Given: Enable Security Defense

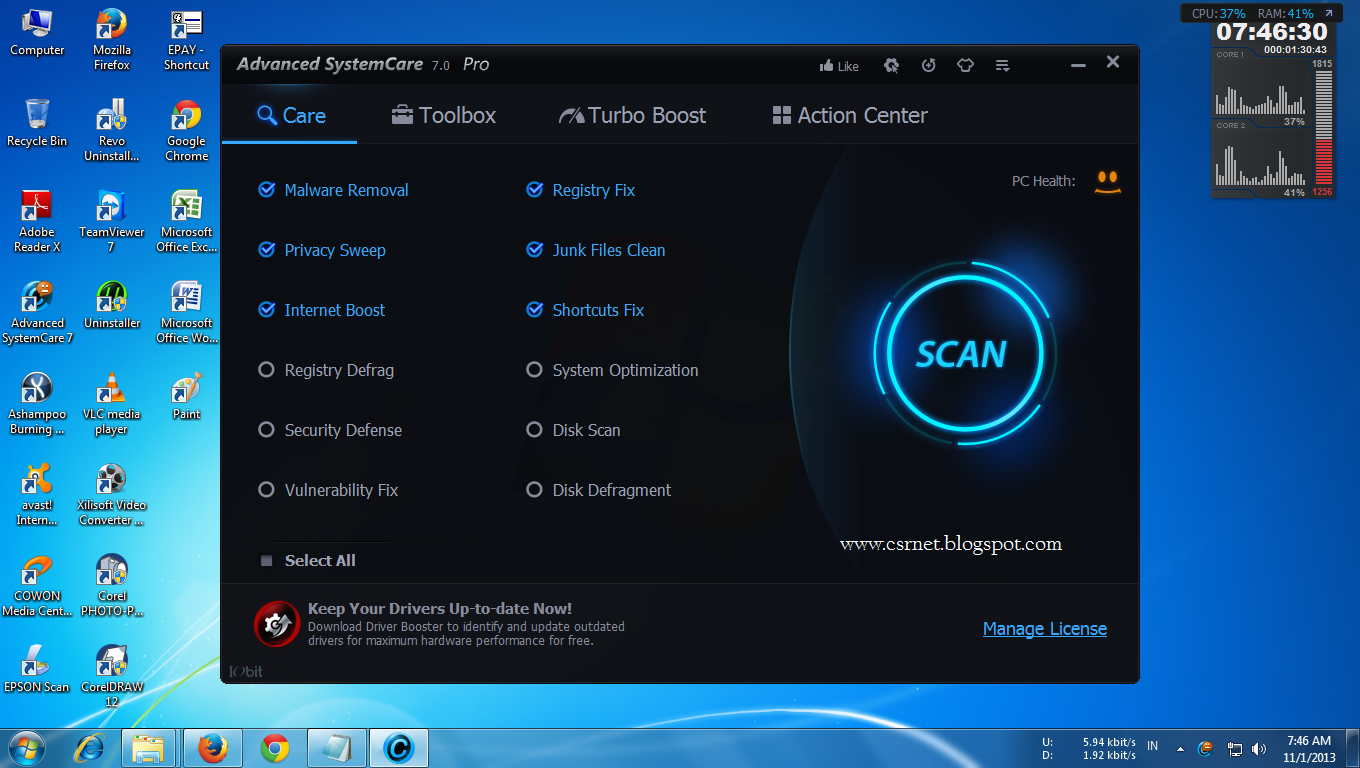Looking at the screenshot, I should (x=266, y=430).
